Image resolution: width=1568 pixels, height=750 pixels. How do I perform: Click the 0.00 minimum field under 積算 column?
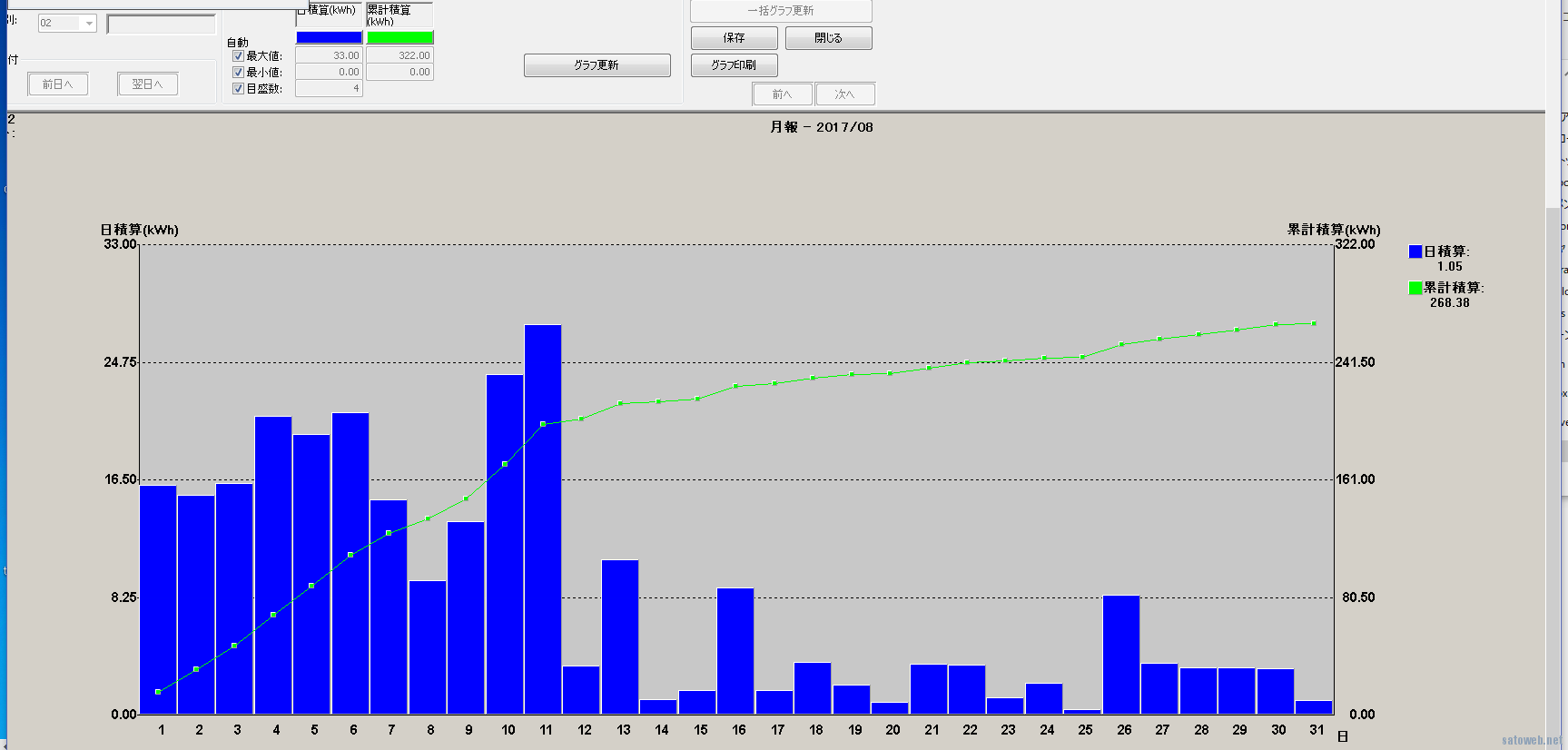click(330, 72)
